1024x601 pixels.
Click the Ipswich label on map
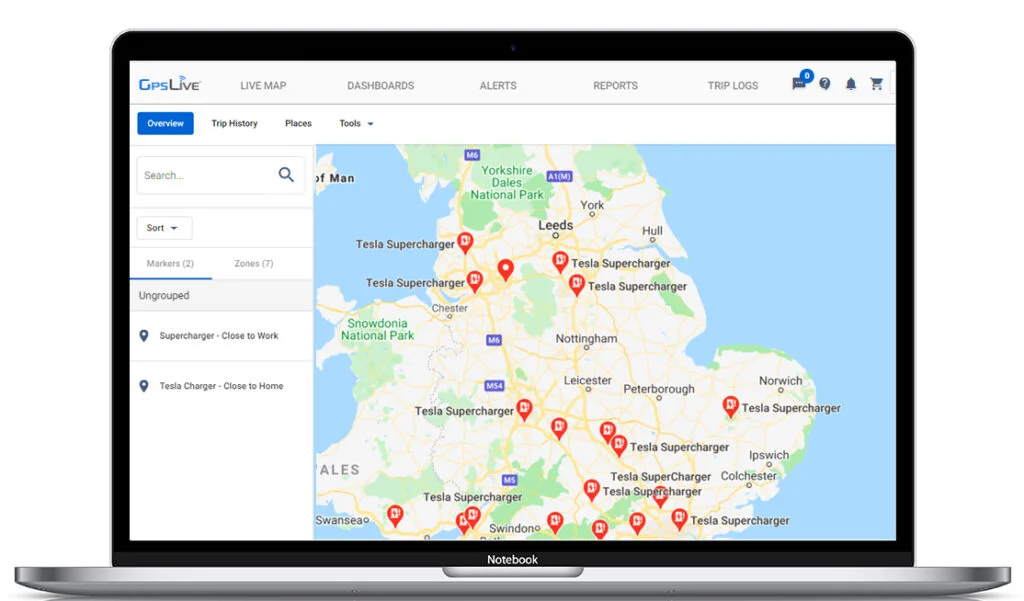769,455
